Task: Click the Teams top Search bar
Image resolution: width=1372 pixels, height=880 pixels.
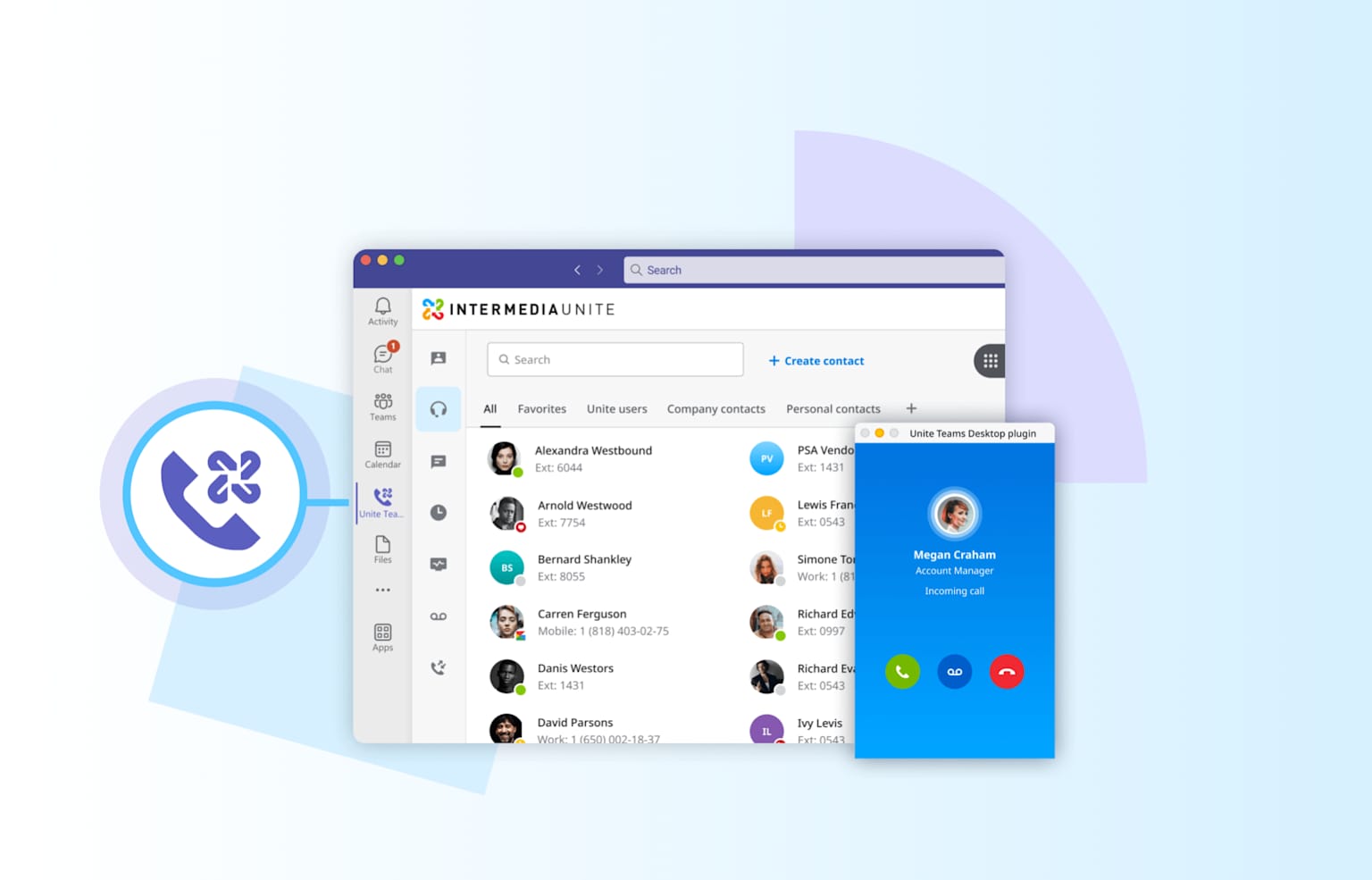Action: (814, 270)
